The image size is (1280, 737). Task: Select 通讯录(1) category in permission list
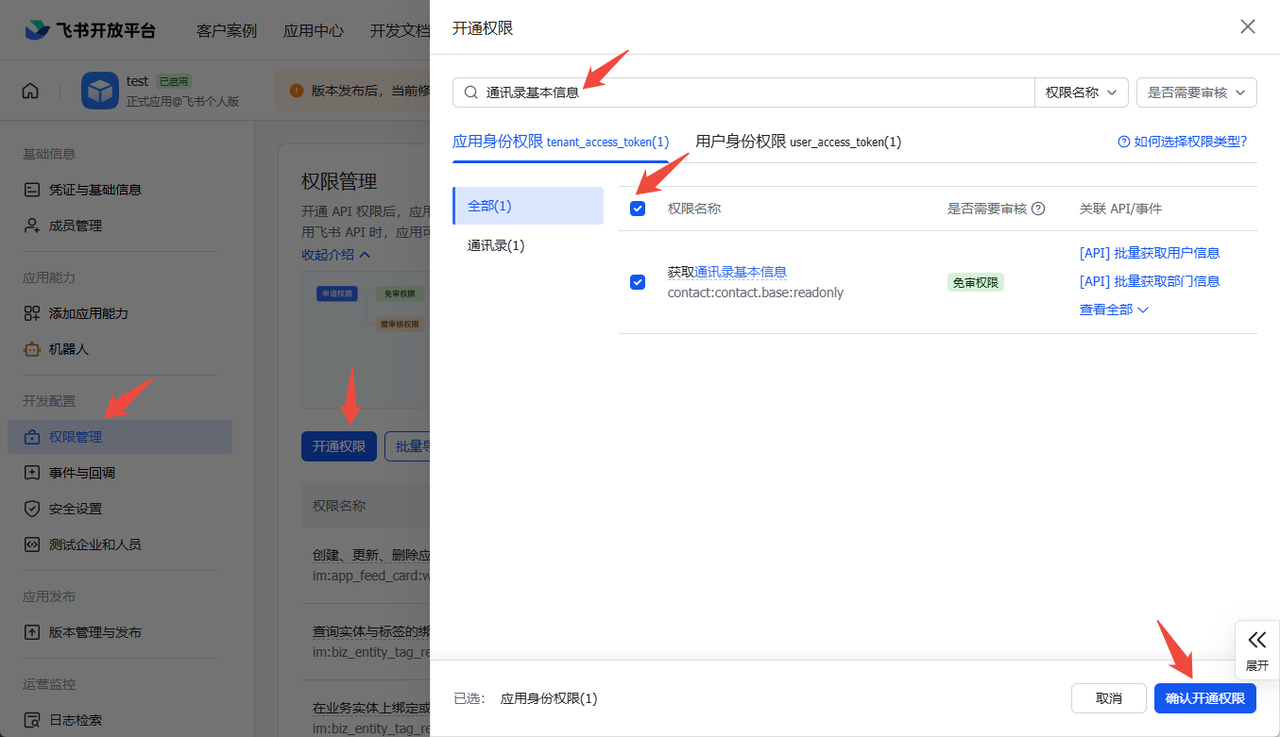point(496,244)
